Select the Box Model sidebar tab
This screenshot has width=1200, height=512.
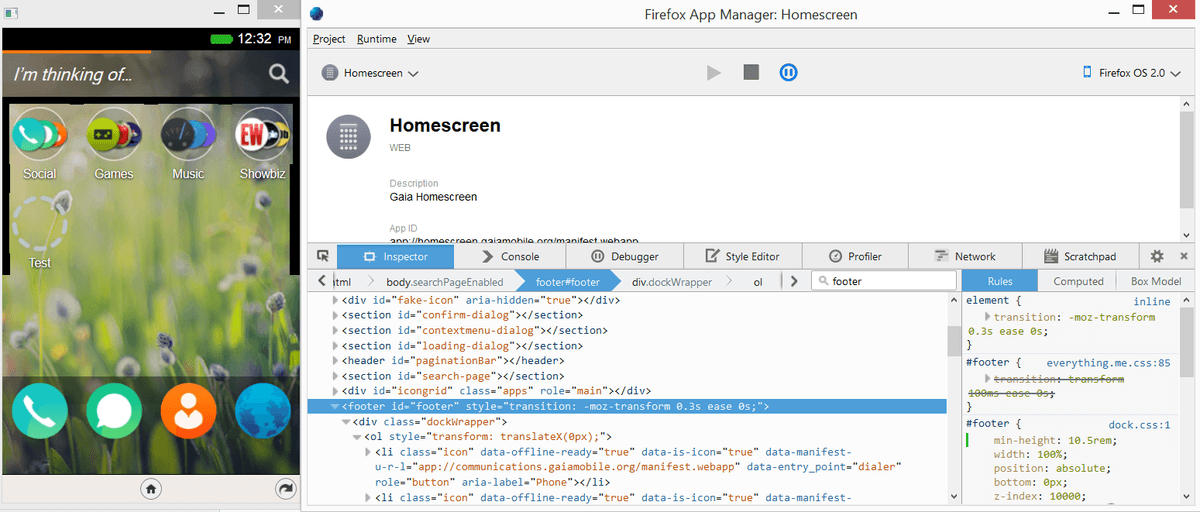coord(1156,282)
